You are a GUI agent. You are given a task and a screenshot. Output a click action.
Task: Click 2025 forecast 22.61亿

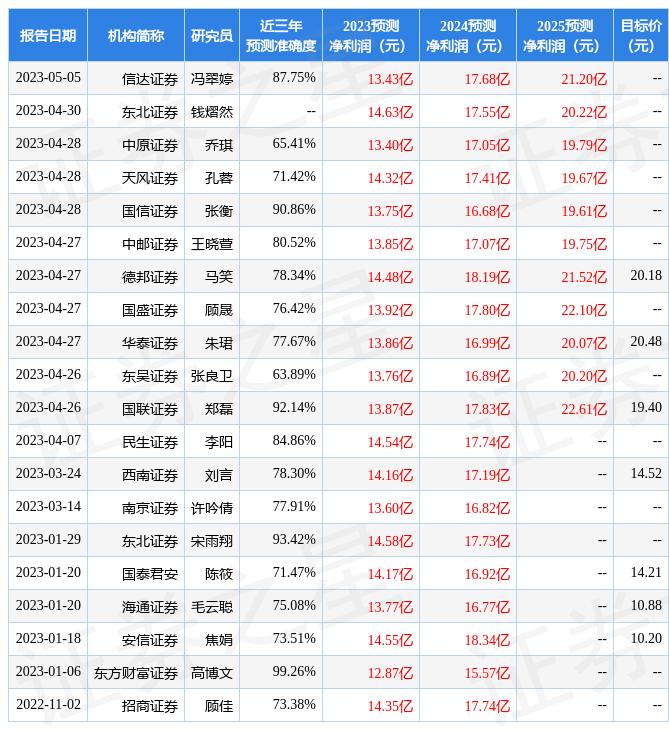[x=584, y=409]
